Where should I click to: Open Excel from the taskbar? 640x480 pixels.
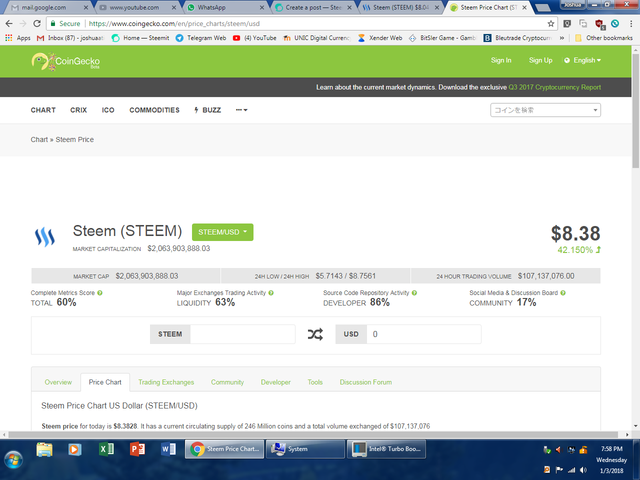tap(106, 449)
